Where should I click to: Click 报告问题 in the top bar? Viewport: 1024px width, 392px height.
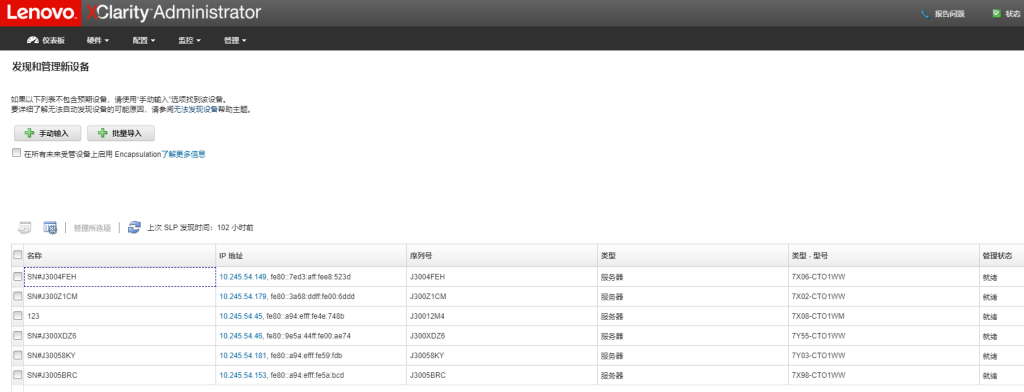(949, 14)
